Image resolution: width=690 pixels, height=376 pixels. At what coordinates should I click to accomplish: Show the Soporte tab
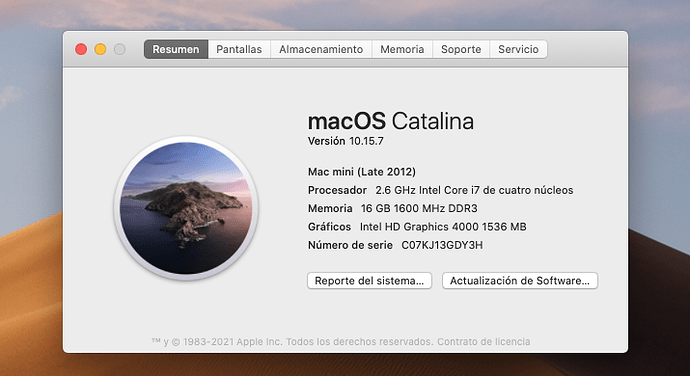461,49
